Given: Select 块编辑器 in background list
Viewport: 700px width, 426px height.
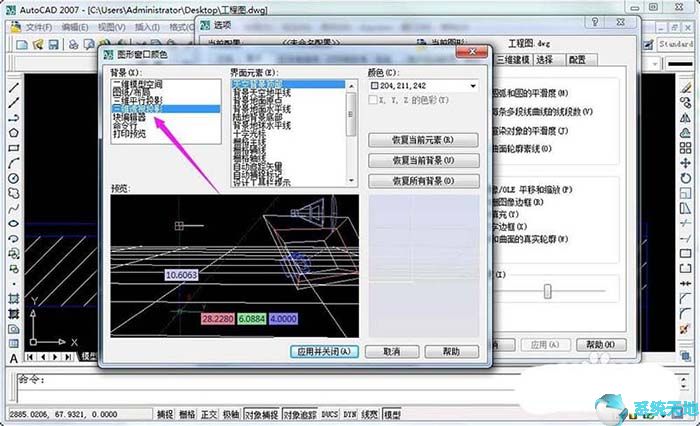Looking at the screenshot, I should [129, 117].
